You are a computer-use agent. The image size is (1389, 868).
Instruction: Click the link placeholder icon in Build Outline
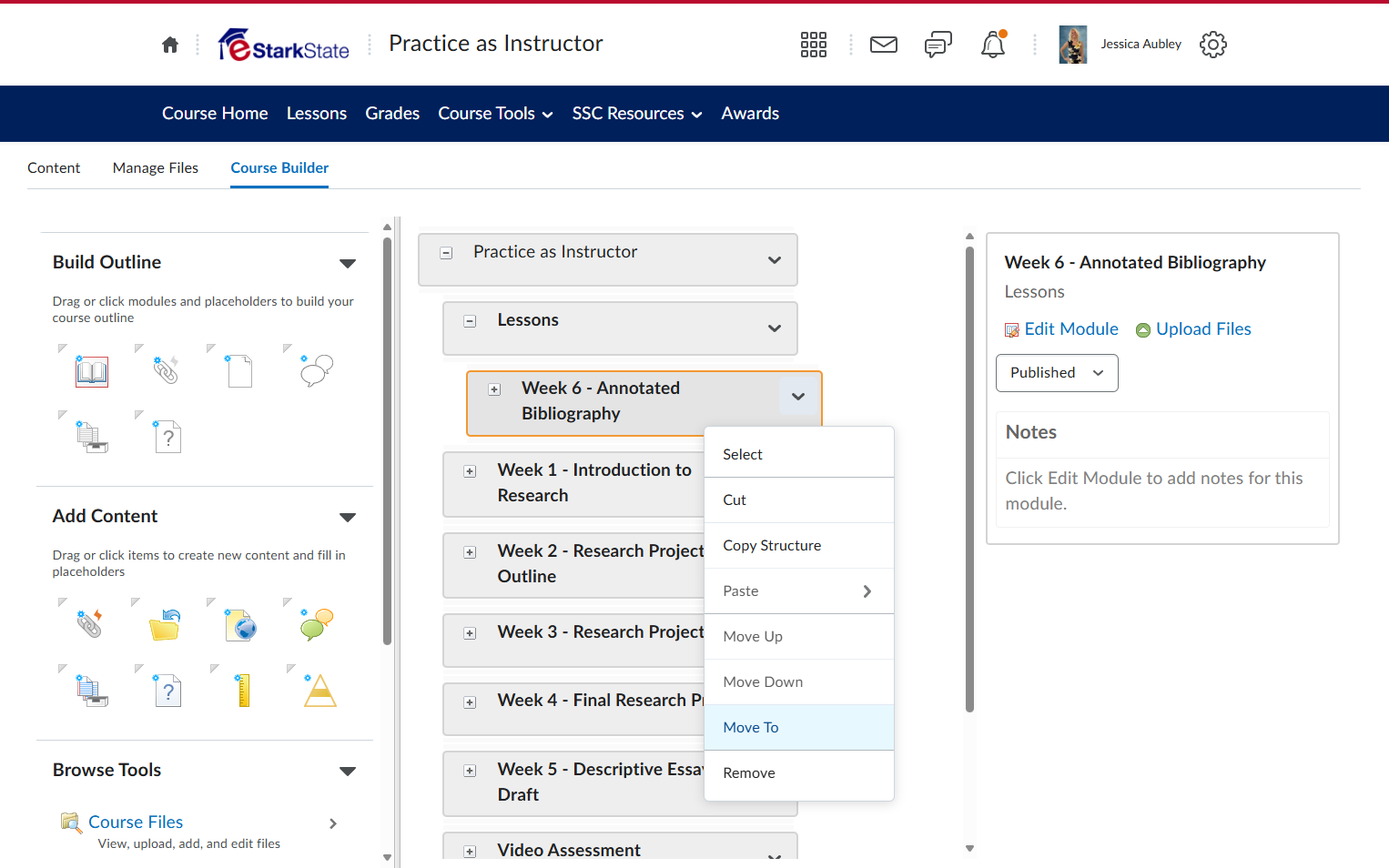(x=167, y=369)
